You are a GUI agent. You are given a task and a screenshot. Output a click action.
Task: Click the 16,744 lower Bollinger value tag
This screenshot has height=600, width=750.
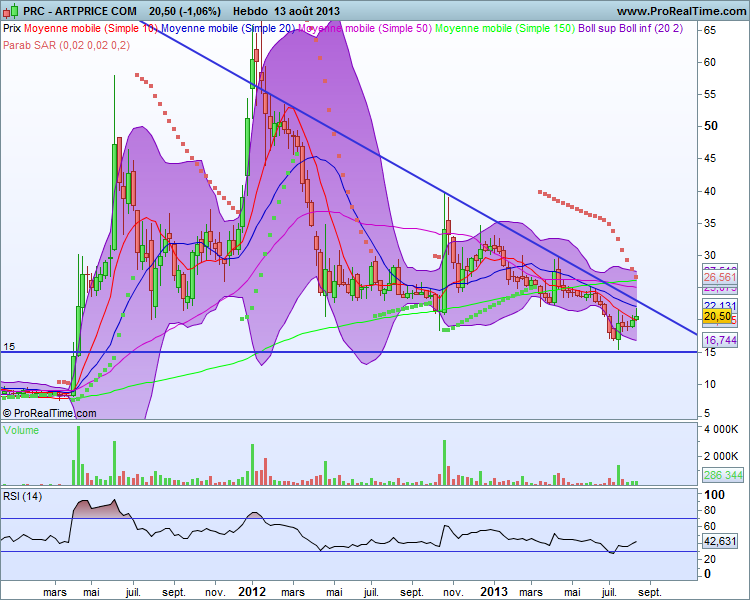pos(720,340)
